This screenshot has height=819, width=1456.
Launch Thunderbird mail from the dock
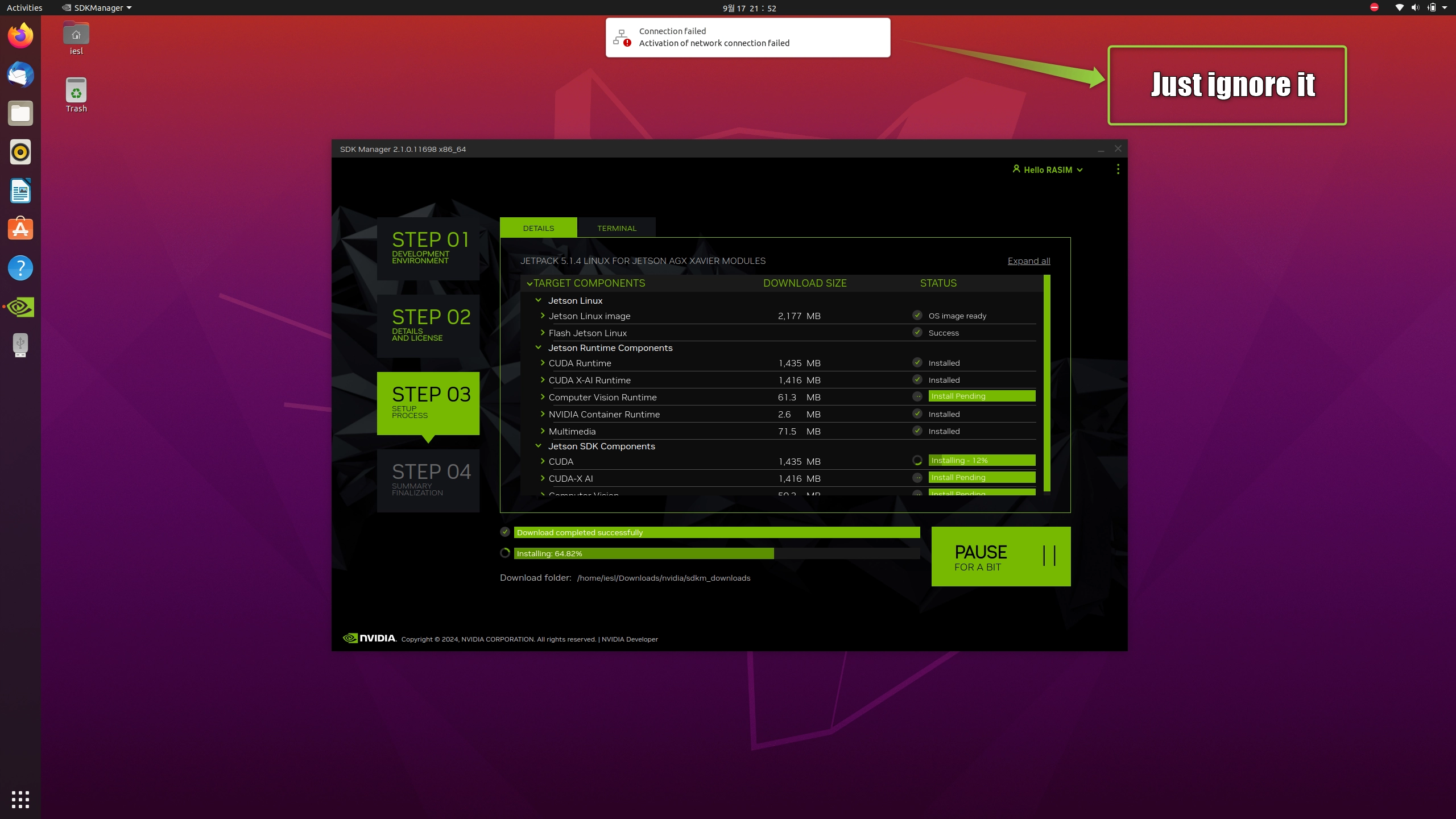pyautogui.click(x=20, y=75)
